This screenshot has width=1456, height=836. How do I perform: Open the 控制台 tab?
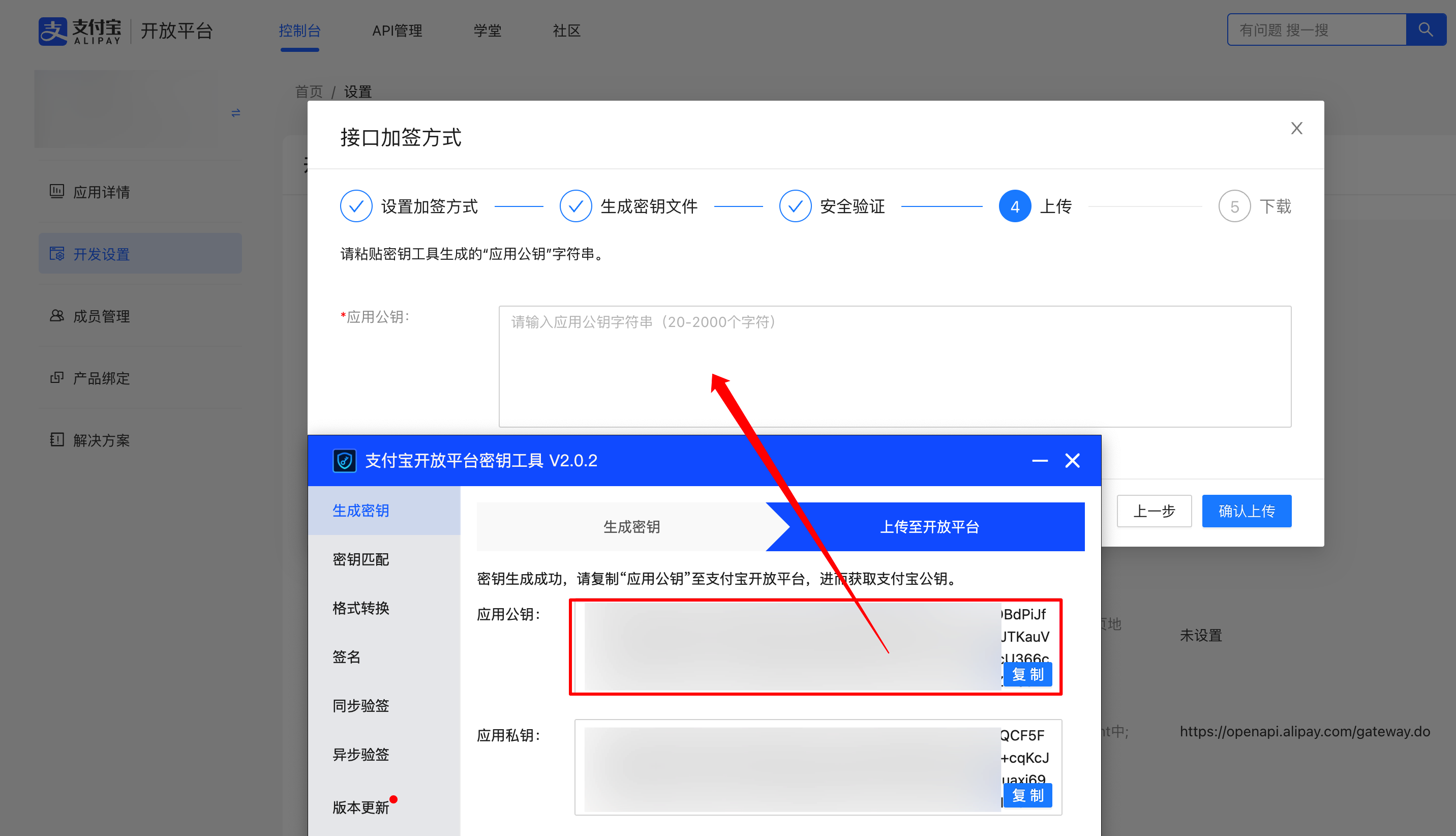[x=299, y=31]
